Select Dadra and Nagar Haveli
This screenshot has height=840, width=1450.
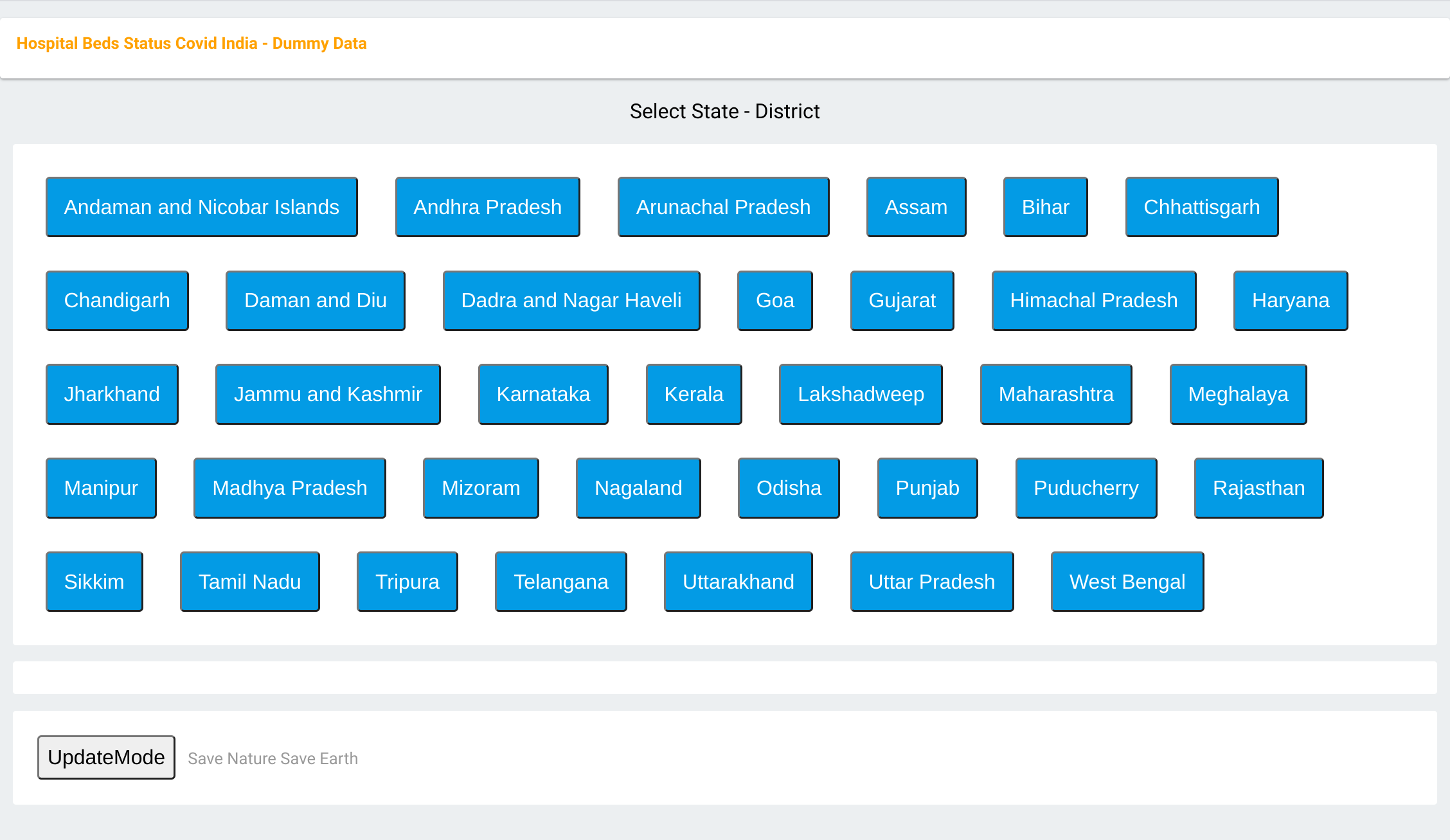pyautogui.click(x=571, y=301)
